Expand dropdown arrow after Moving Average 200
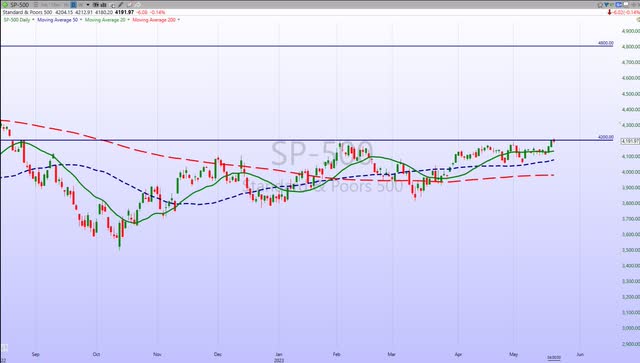 tap(179, 20)
